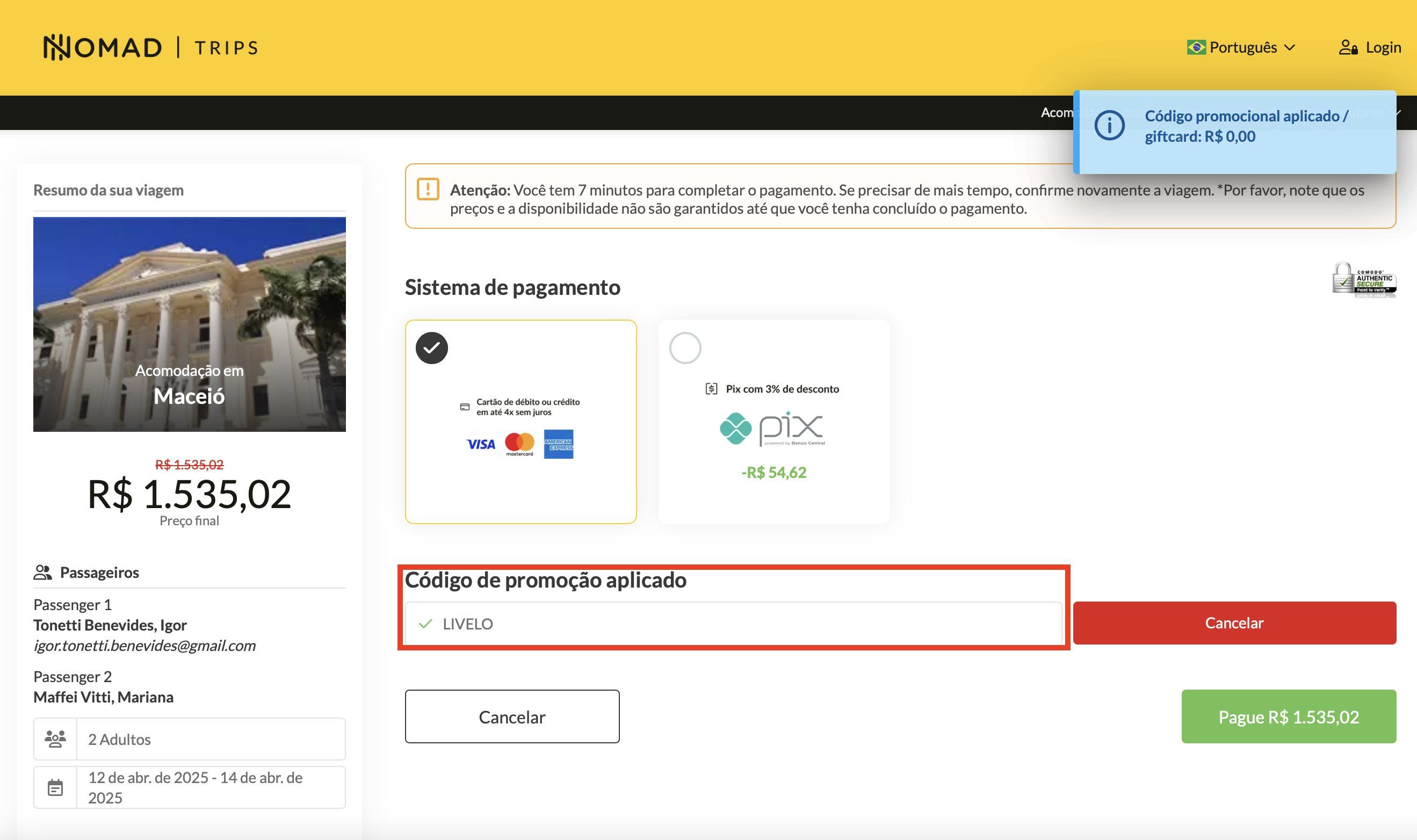
Task: Click the 2 Adultos field
Action: 190,739
